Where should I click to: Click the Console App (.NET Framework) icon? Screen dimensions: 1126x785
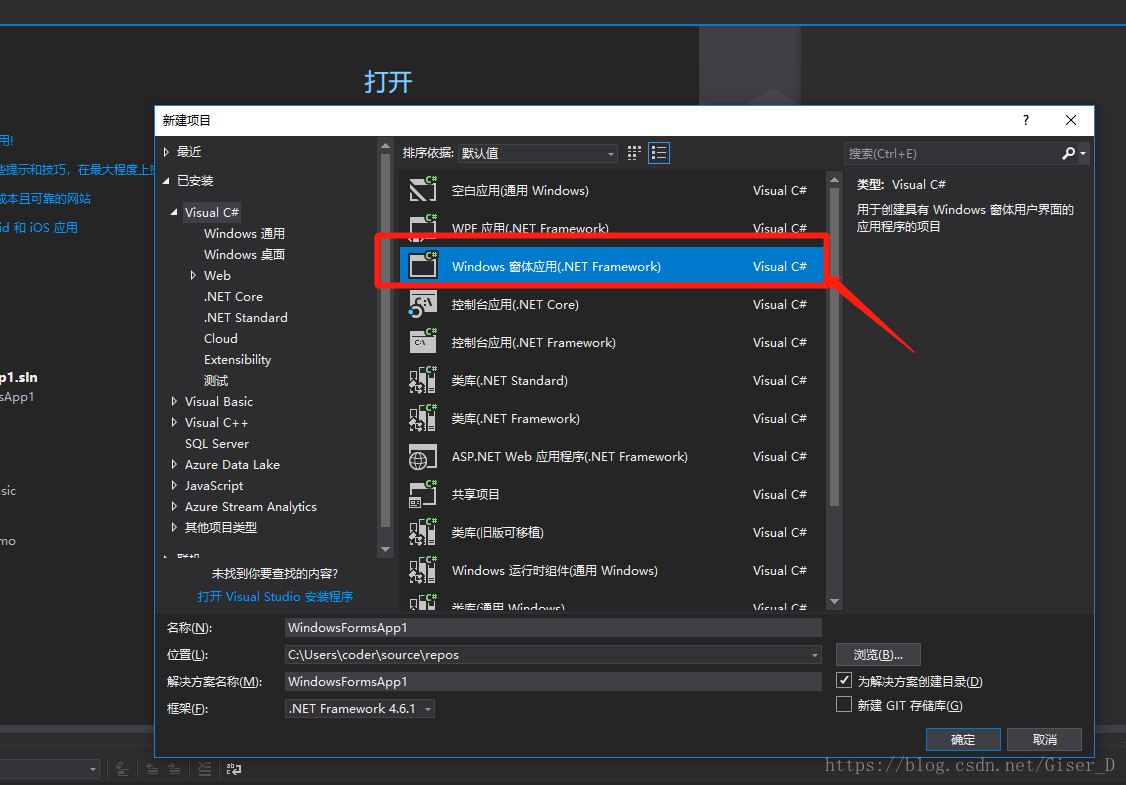click(x=423, y=342)
